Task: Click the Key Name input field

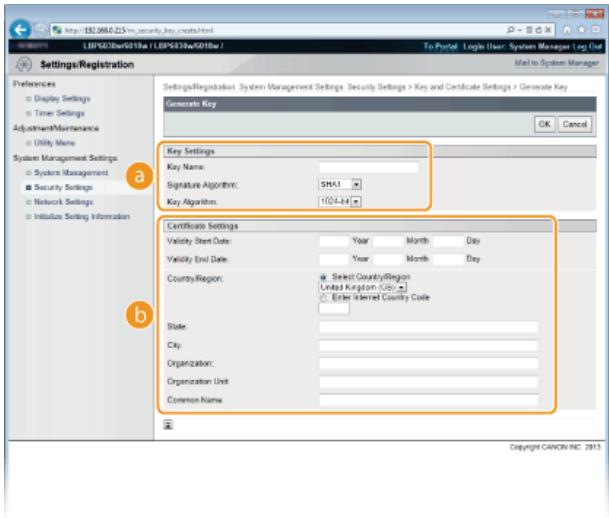Action: pos(368,167)
